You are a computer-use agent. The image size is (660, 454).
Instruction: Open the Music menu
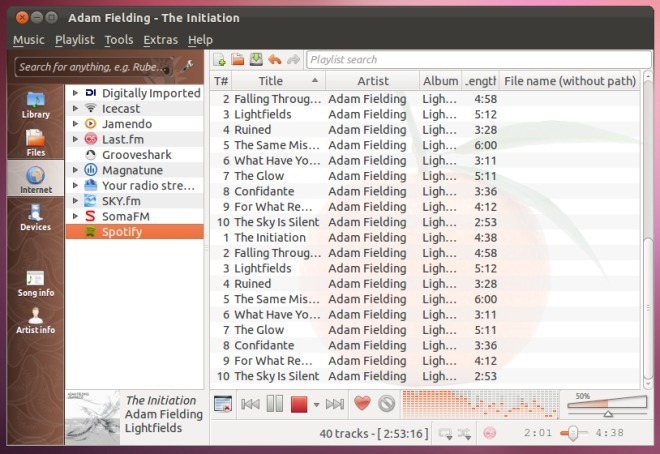pos(29,40)
